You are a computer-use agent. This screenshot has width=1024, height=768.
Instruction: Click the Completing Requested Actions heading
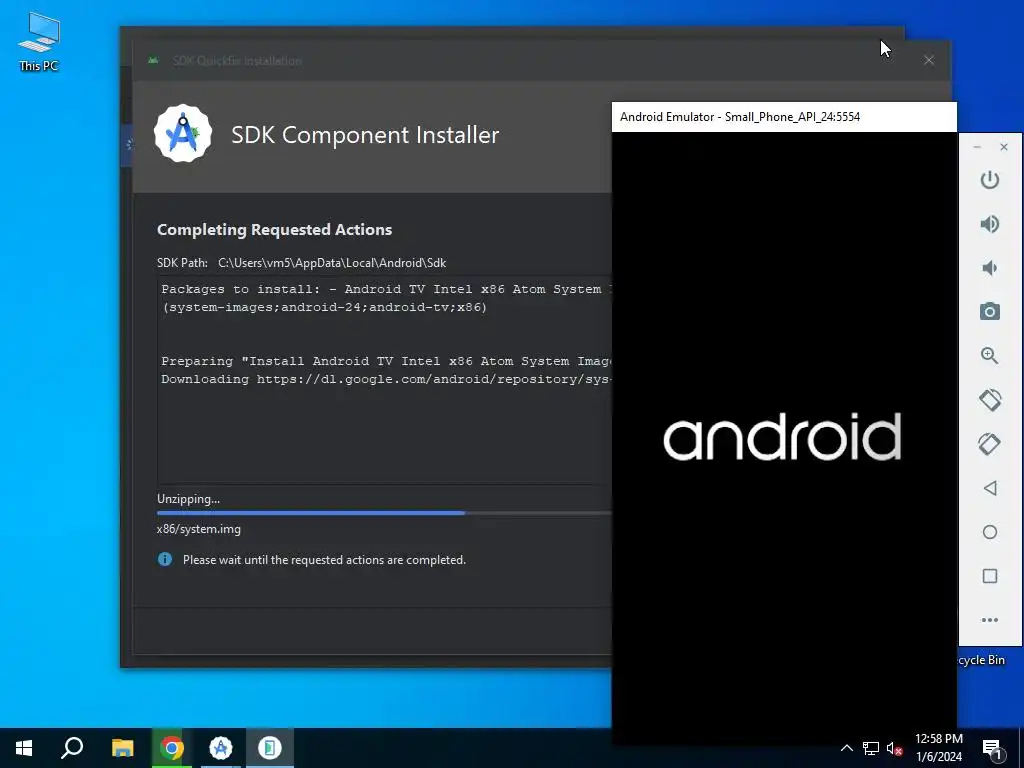(274, 229)
